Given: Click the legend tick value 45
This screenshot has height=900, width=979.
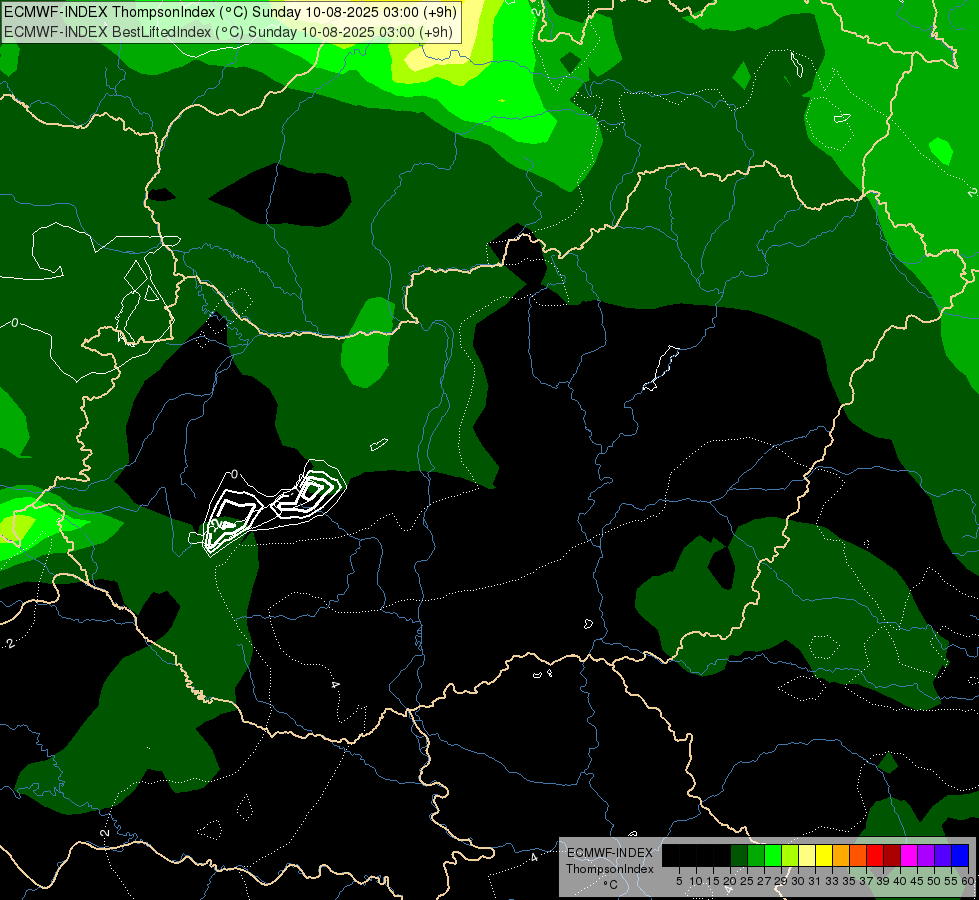Looking at the screenshot, I should (917, 881).
